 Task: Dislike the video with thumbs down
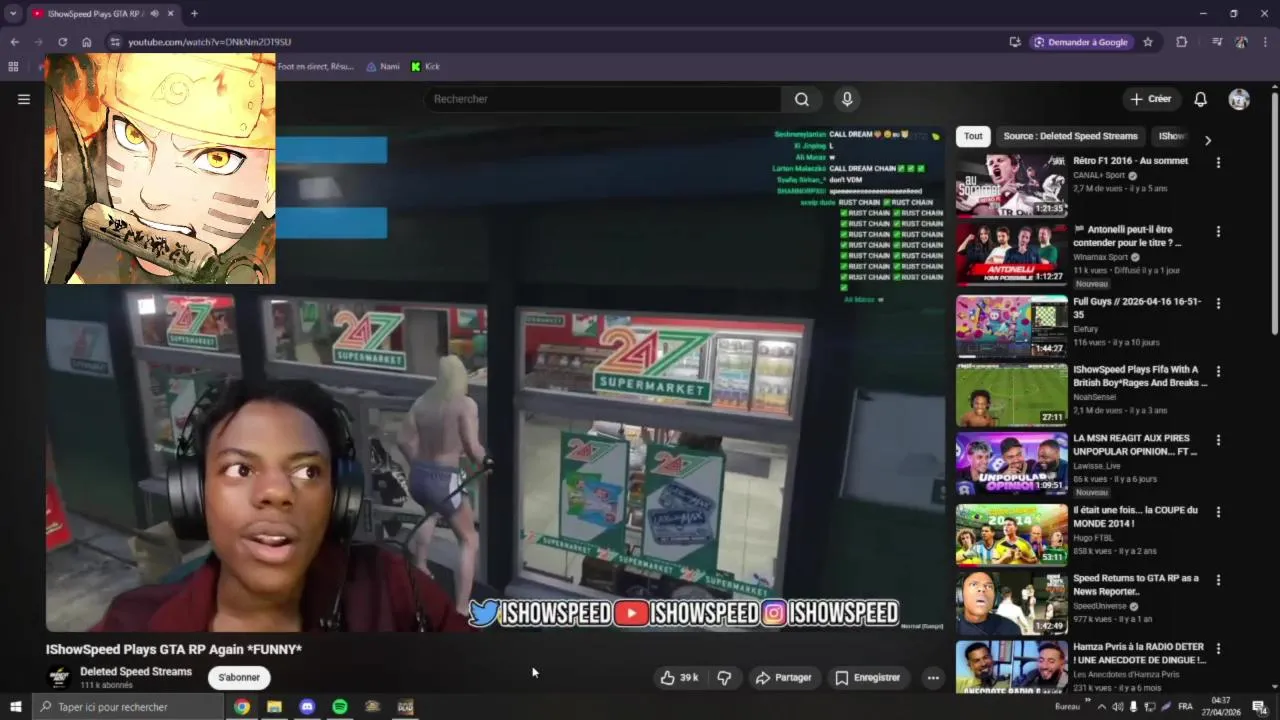coord(724,678)
